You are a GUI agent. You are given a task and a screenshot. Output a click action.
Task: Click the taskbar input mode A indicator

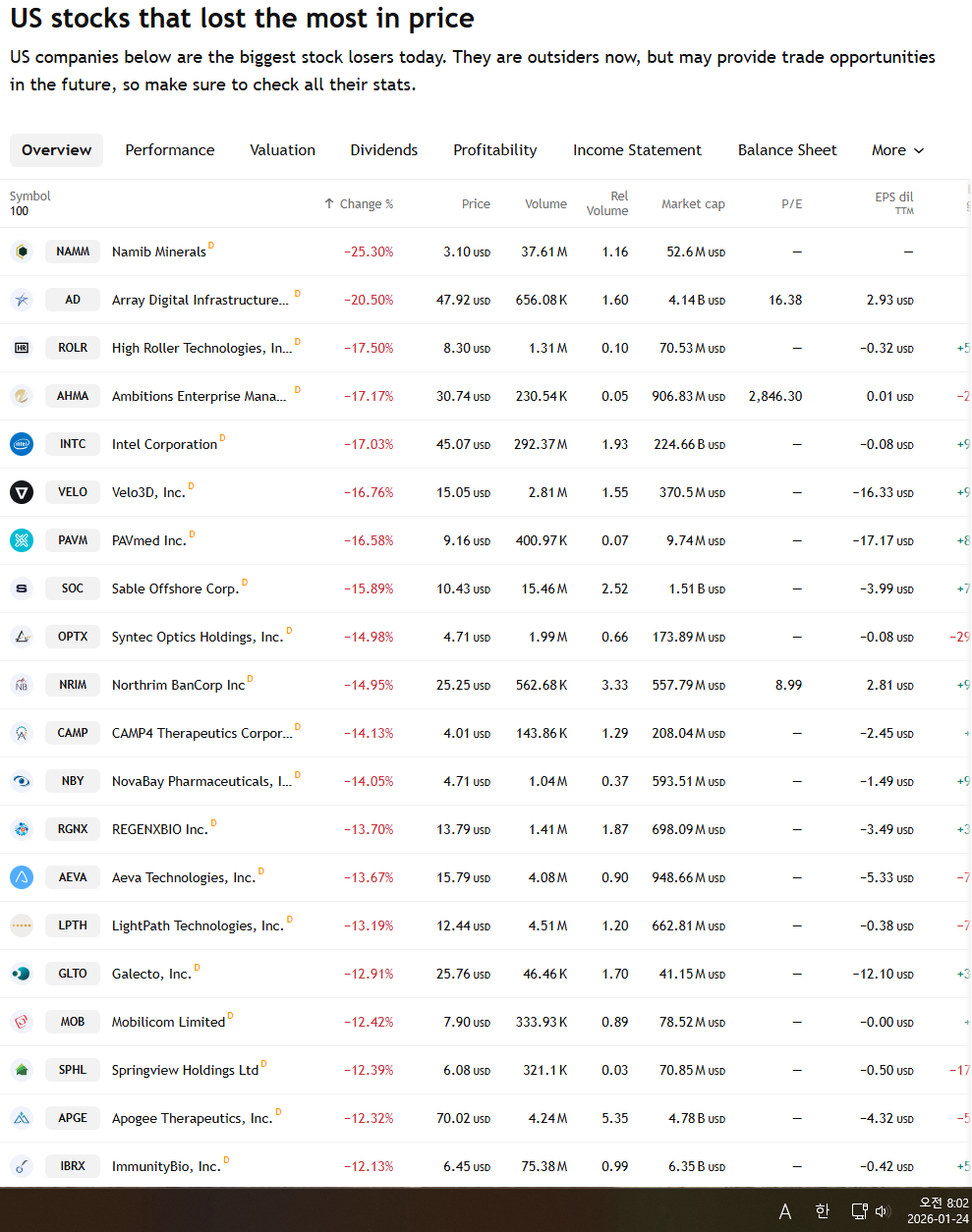(x=785, y=1211)
